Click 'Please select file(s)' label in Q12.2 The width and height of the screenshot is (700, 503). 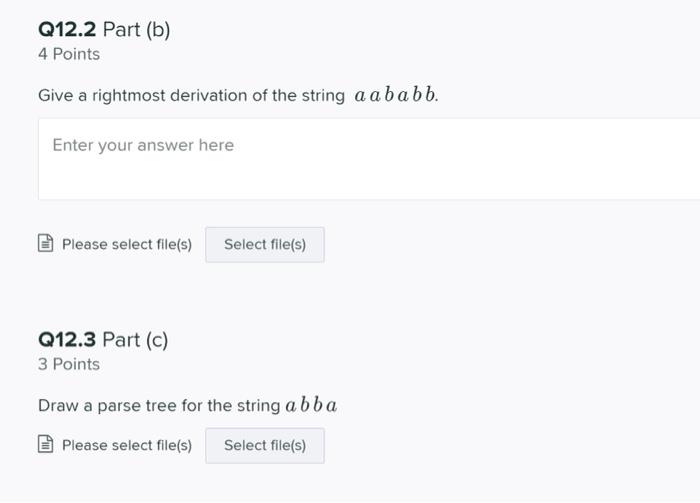pyautogui.click(x=127, y=244)
